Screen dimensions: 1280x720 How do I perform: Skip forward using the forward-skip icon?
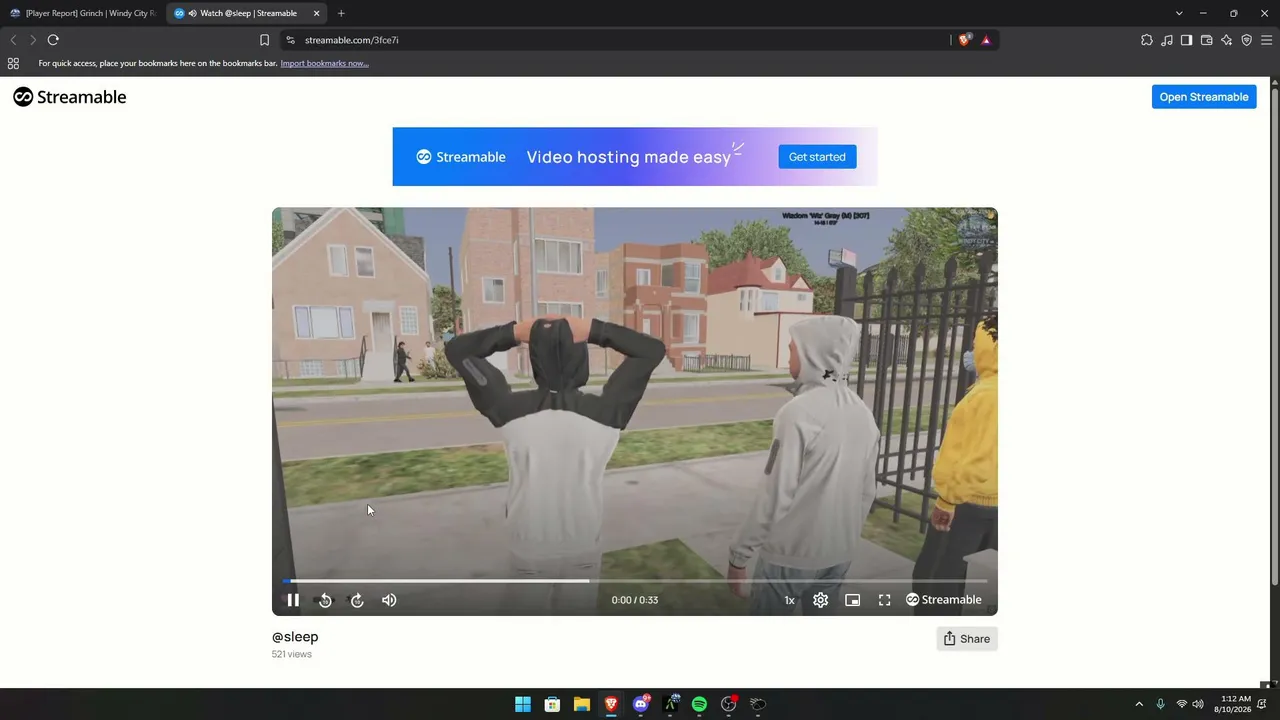(357, 600)
